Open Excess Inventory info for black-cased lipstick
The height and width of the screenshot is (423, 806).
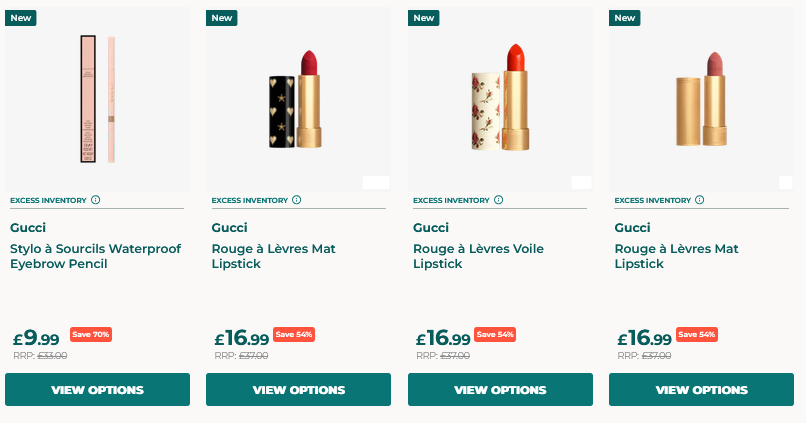pos(297,200)
